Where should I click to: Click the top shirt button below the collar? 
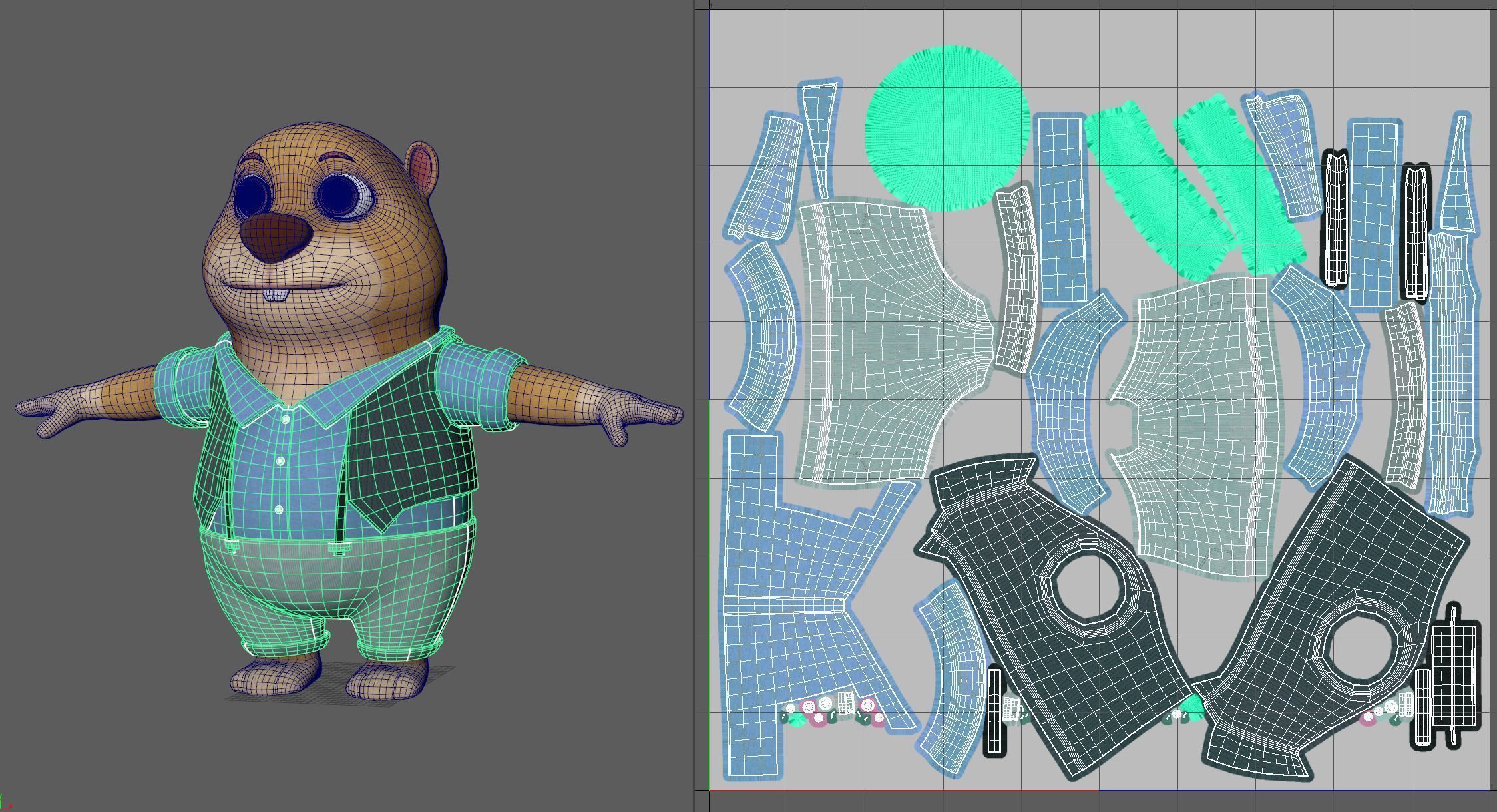[x=286, y=420]
